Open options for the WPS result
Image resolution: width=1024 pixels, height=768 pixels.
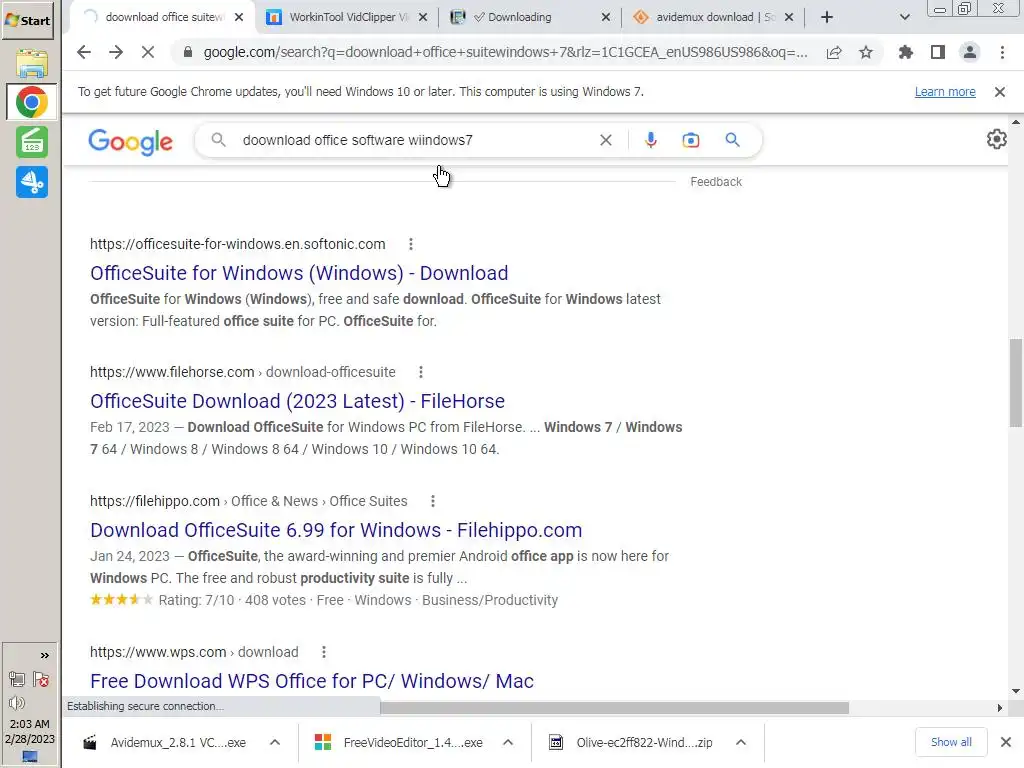click(324, 652)
